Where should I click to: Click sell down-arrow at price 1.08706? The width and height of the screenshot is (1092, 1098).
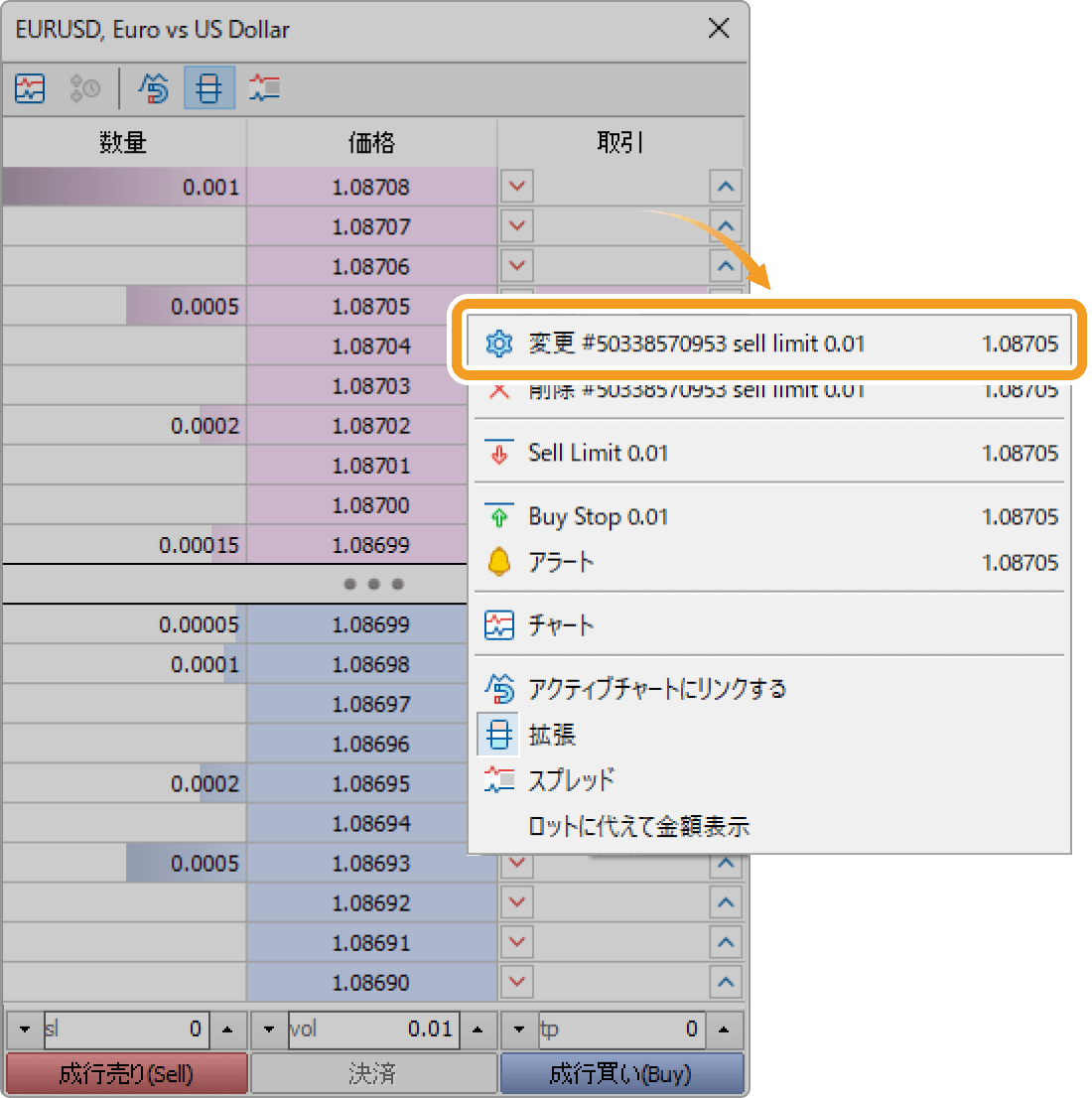tap(517, 266)
